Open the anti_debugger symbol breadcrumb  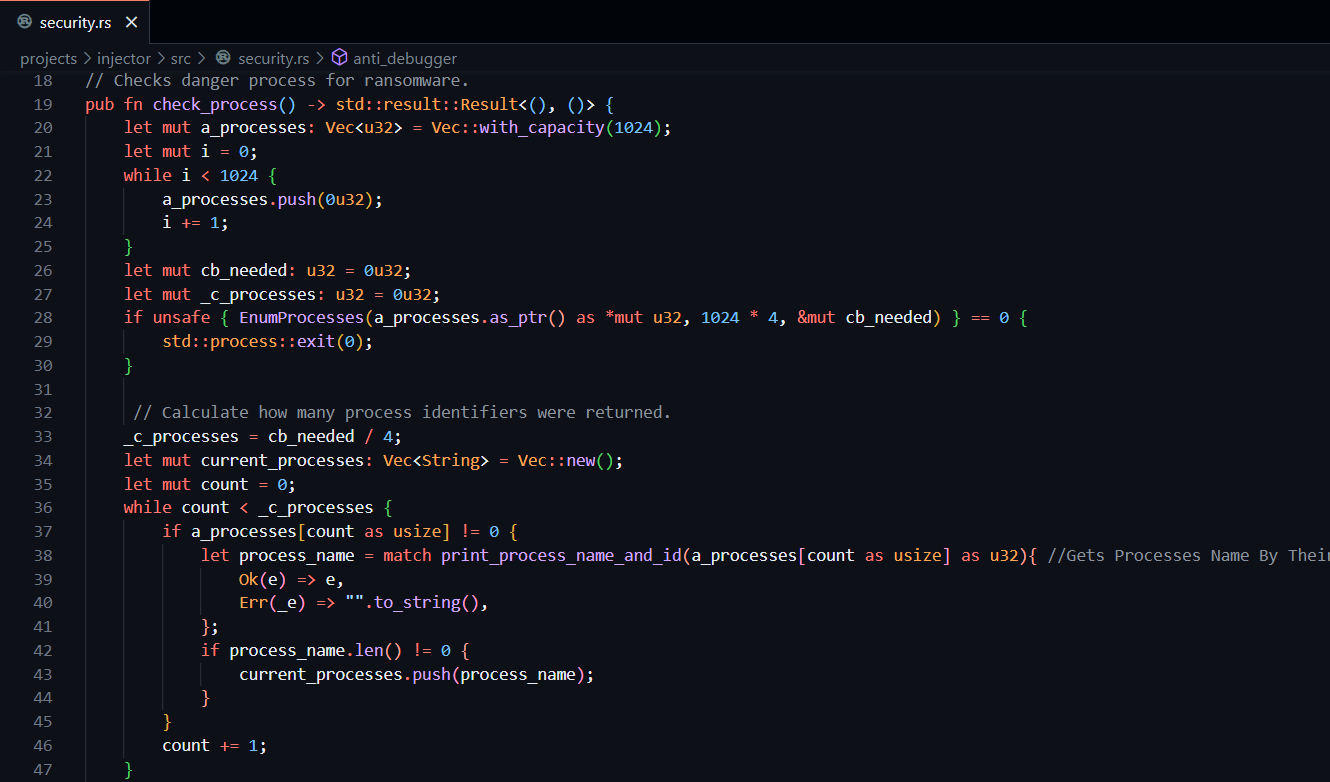point(405,59)
